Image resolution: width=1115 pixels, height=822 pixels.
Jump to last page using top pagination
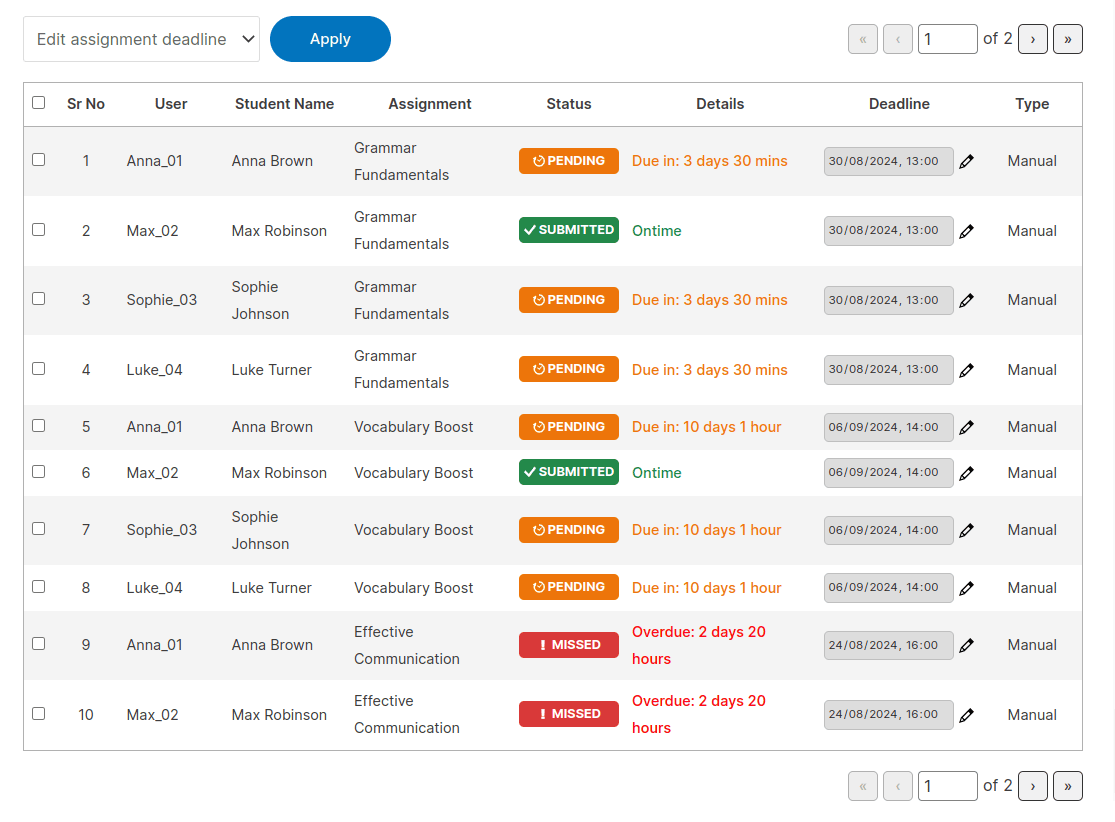[x=1067, y=39]
